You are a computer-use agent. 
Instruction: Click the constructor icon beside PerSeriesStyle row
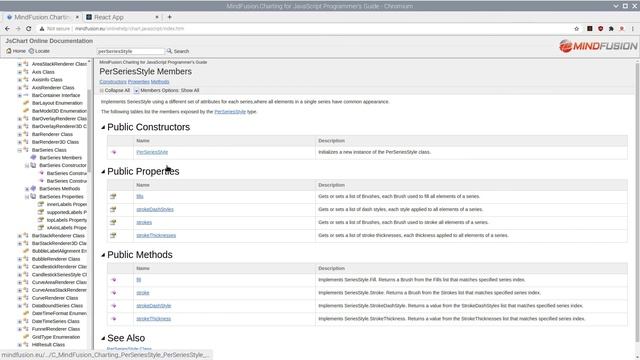pyautogui.click(x=114, y=152)
